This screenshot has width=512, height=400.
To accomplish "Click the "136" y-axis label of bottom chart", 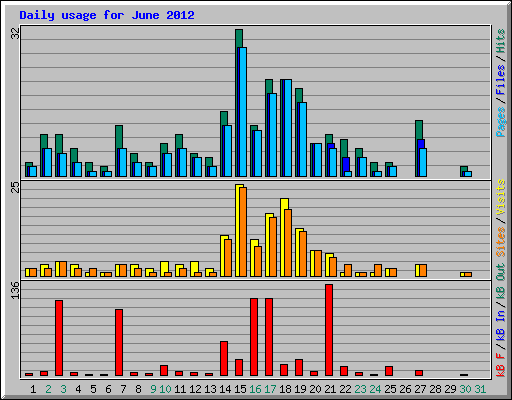I will (x=15, y=290).
